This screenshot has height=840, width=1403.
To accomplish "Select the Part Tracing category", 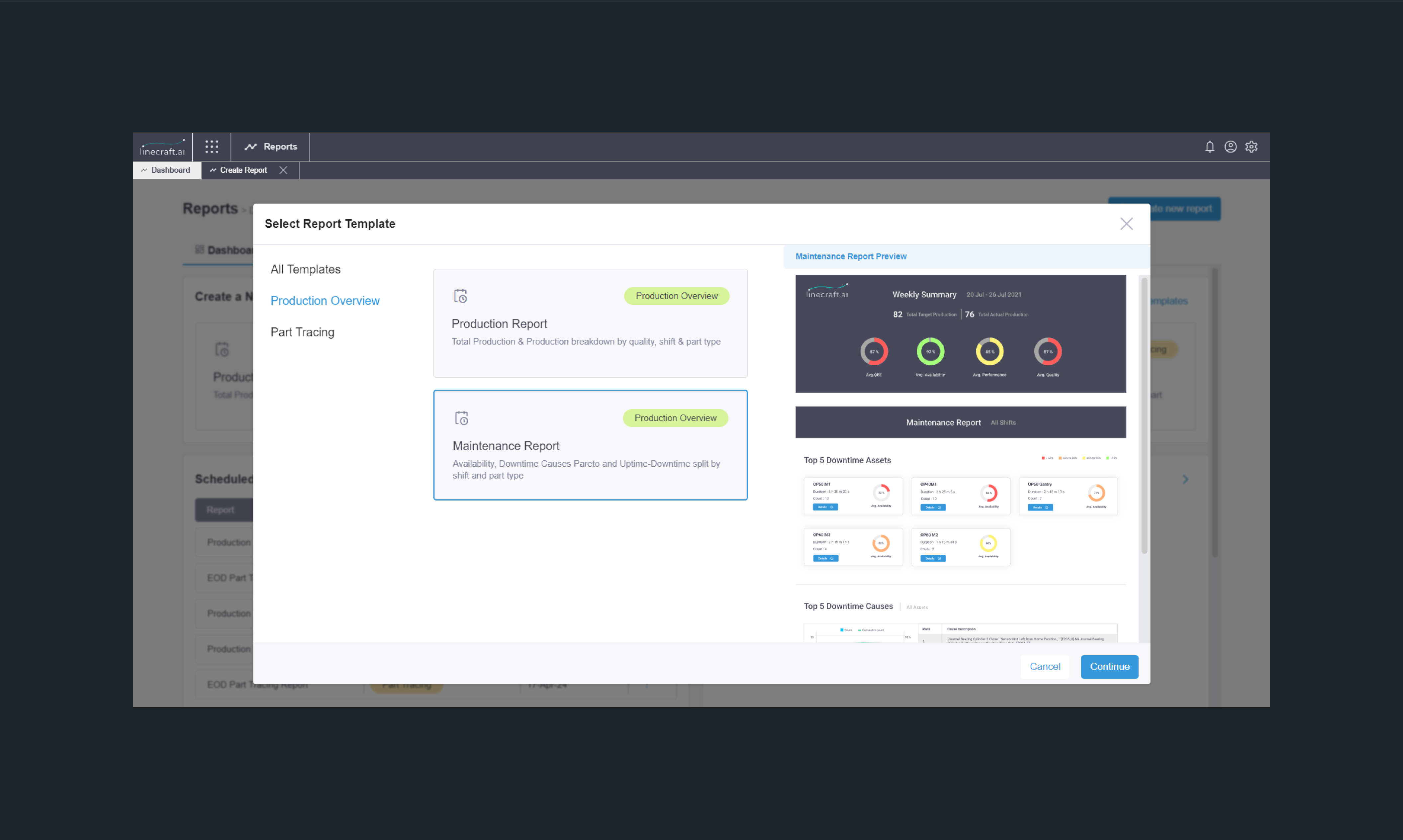I will [x=302, y=332].
